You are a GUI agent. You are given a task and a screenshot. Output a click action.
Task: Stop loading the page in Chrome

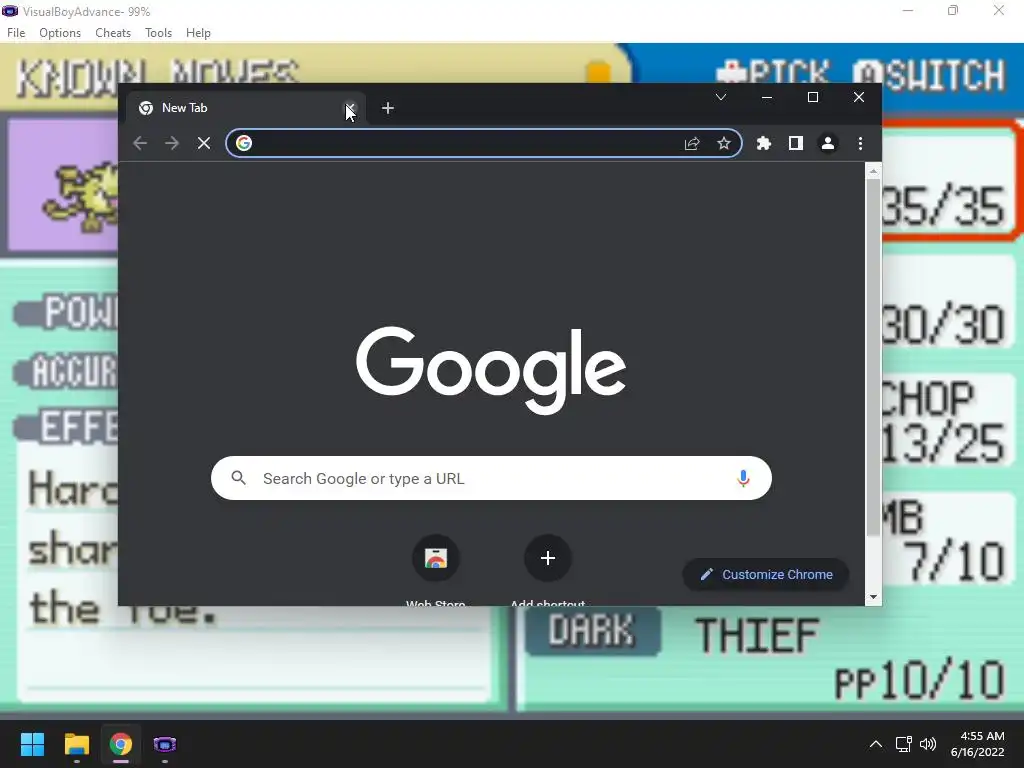click(204, 143)
